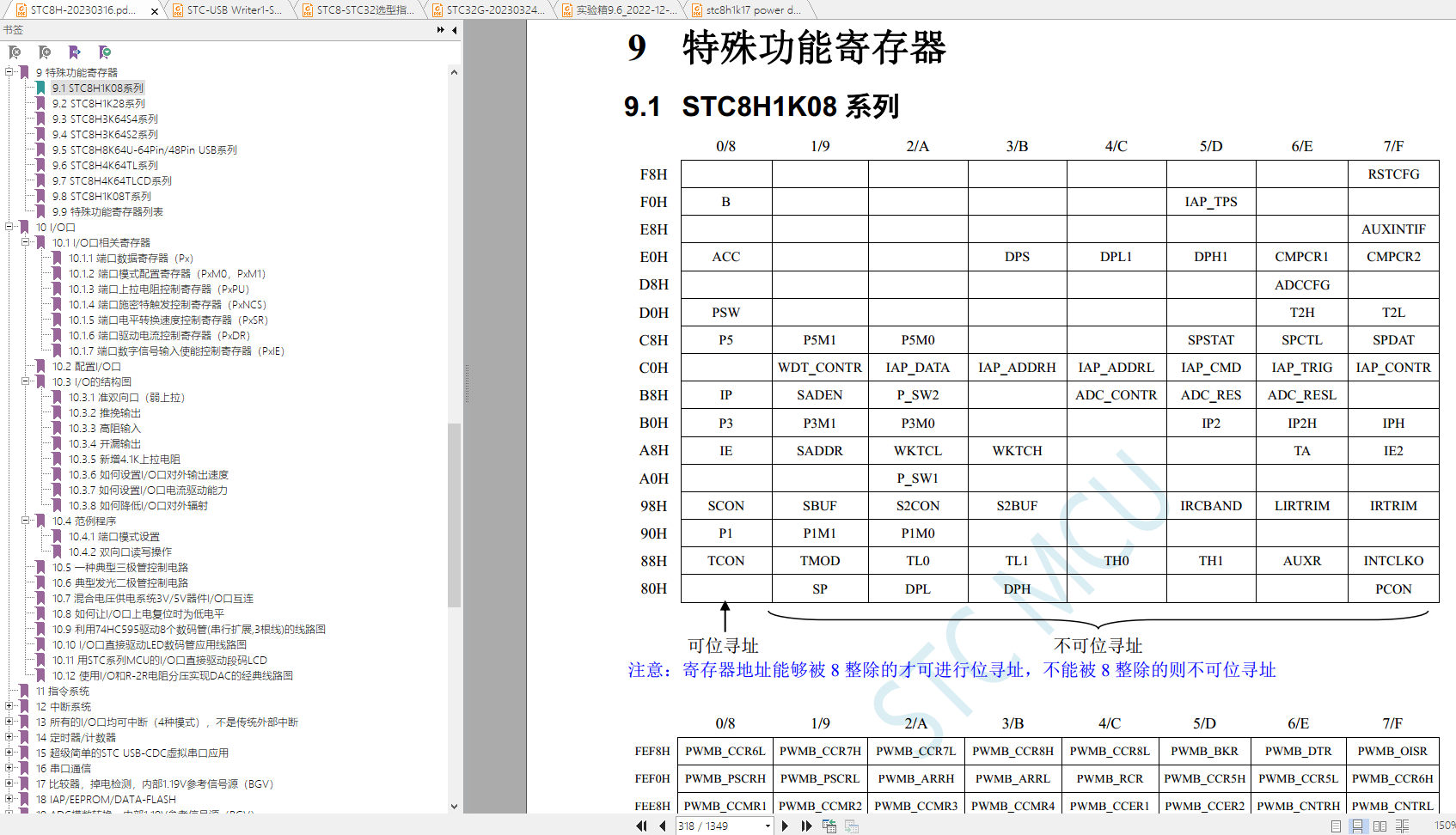Click bookmark icon beside 10.2 配置I/O口

[40, 366]
